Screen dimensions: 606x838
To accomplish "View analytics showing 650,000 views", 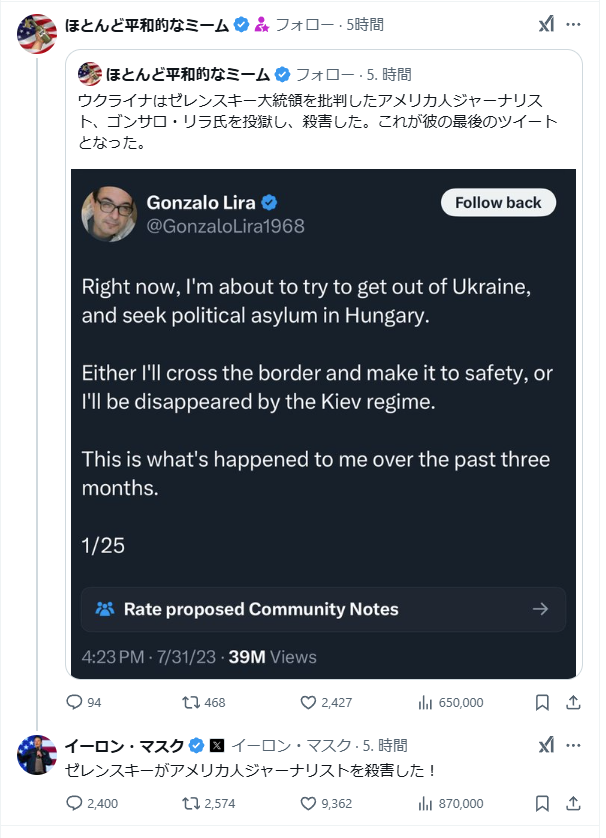I will pos(424,703).
